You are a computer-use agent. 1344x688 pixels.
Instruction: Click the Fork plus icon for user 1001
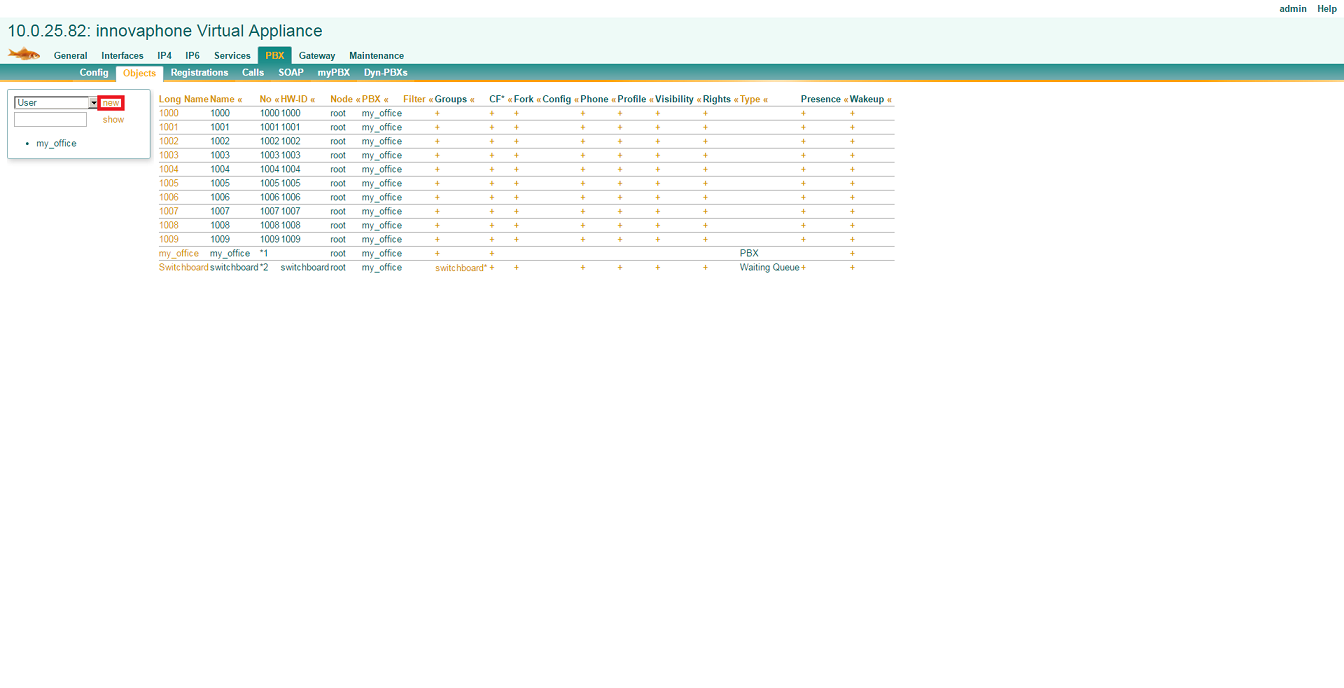click(516, 128)
